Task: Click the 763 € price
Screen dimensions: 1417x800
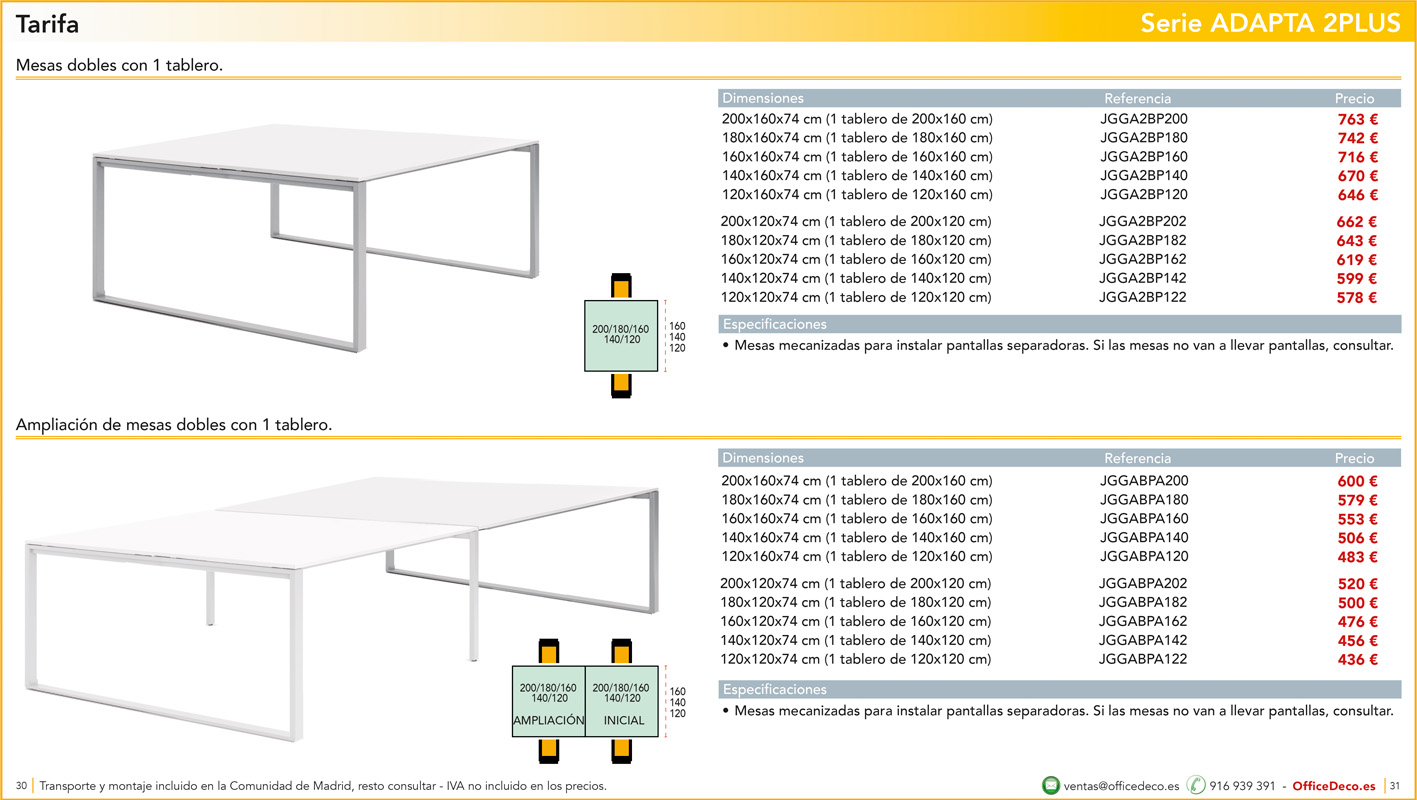Action: click(x=1358, y=120)
